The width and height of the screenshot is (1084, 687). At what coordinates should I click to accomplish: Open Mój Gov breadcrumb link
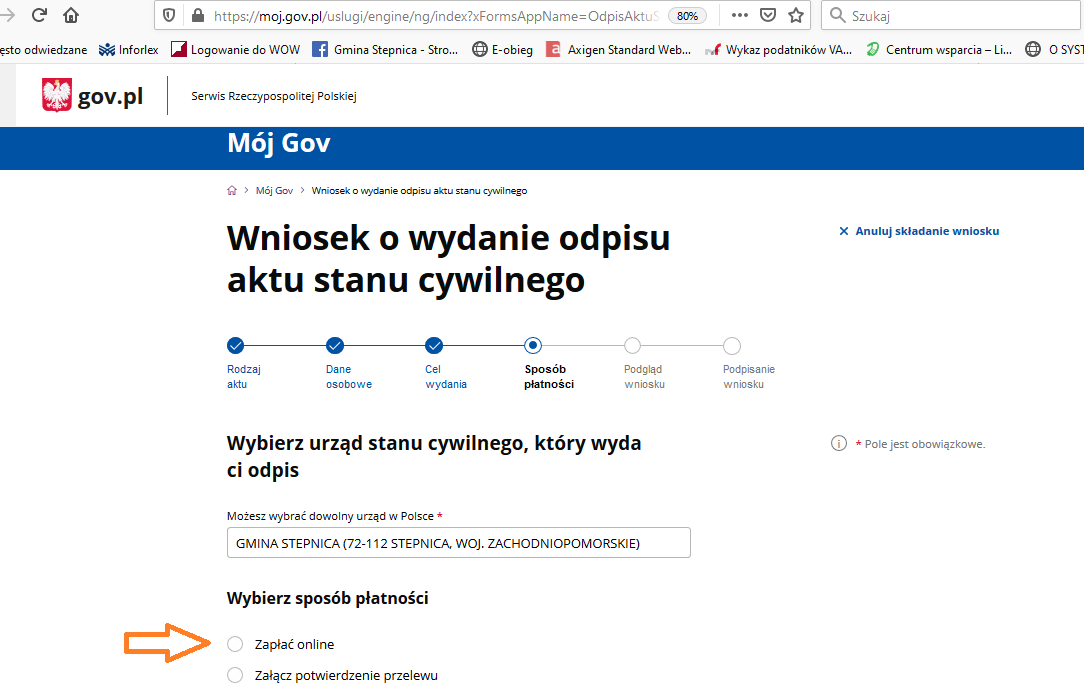(x=274, y=191)
